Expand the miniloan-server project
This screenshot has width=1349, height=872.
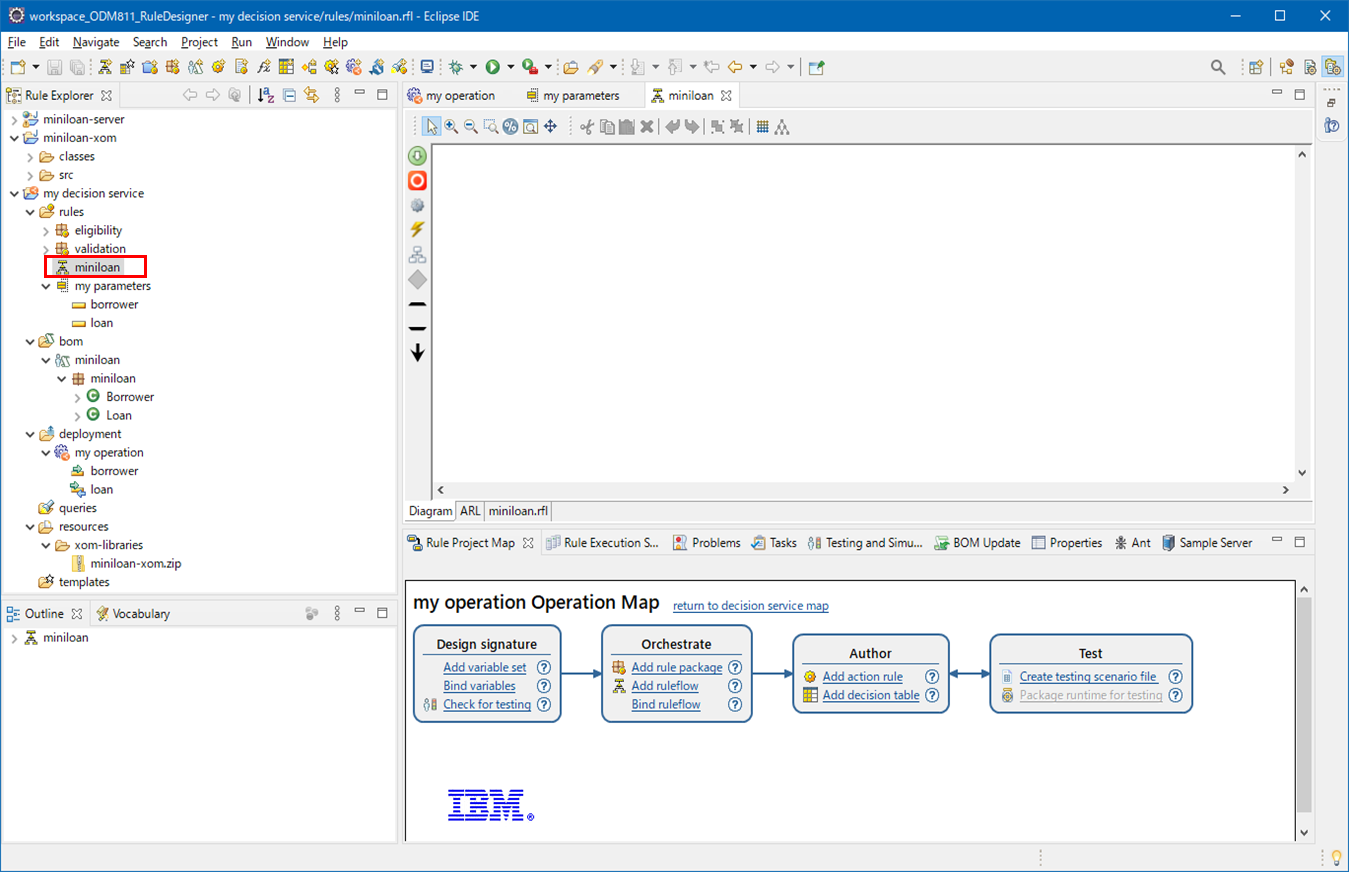pyautogui.click(x=14, y=119)
